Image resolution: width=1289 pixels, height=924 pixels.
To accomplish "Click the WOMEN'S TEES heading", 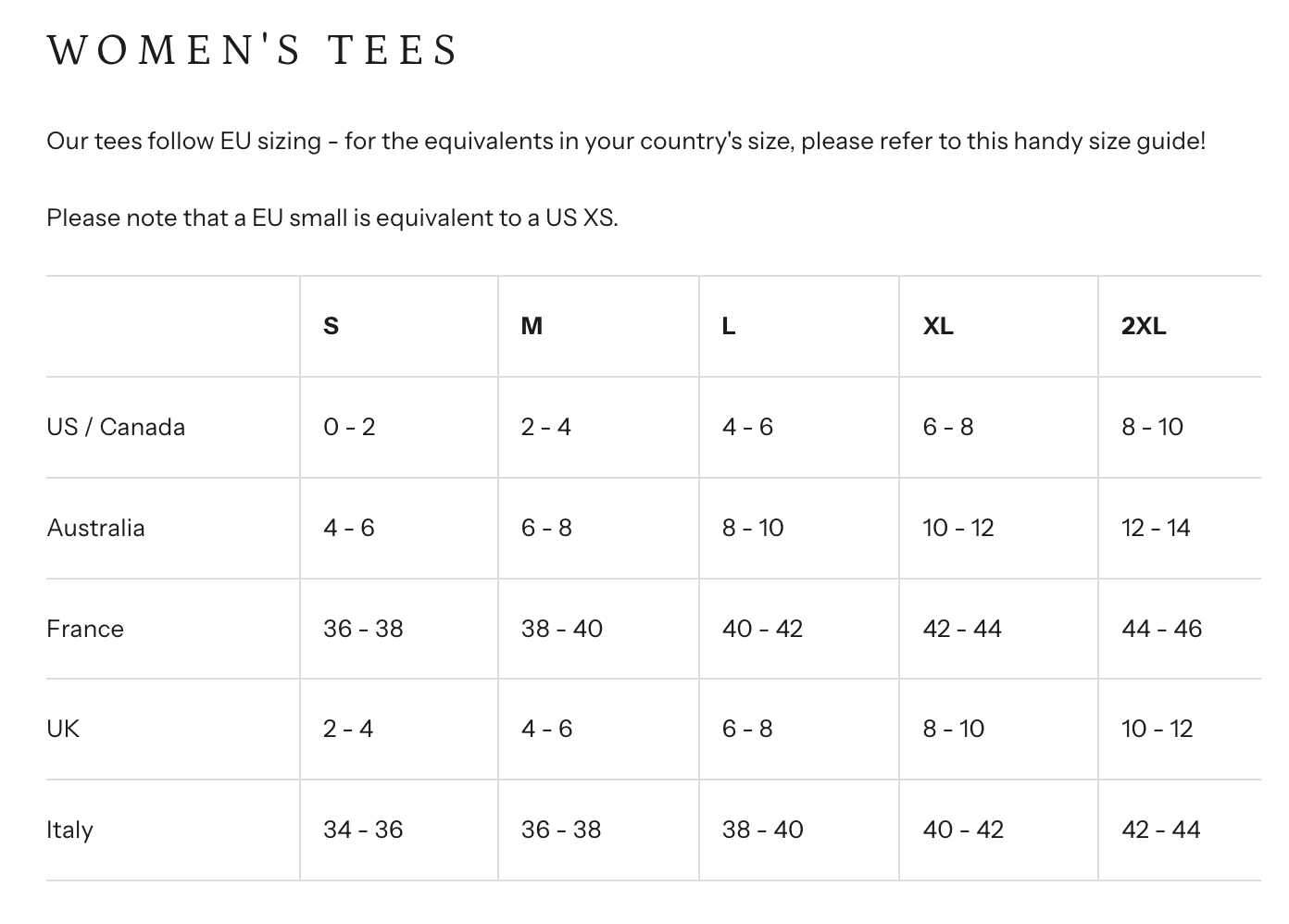I will point(253,50).
